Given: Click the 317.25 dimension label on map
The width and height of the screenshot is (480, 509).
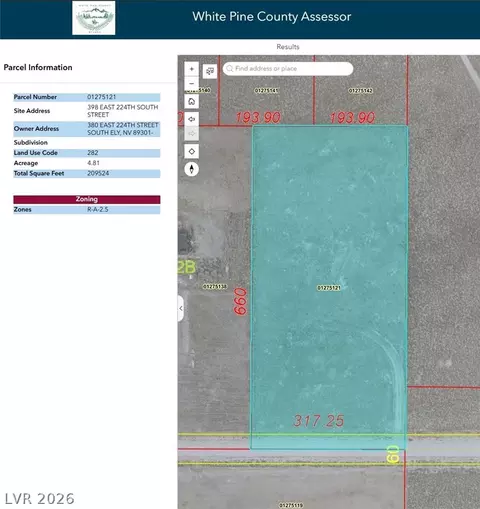Looking at the screenshot, I should (x=319, y=421).
